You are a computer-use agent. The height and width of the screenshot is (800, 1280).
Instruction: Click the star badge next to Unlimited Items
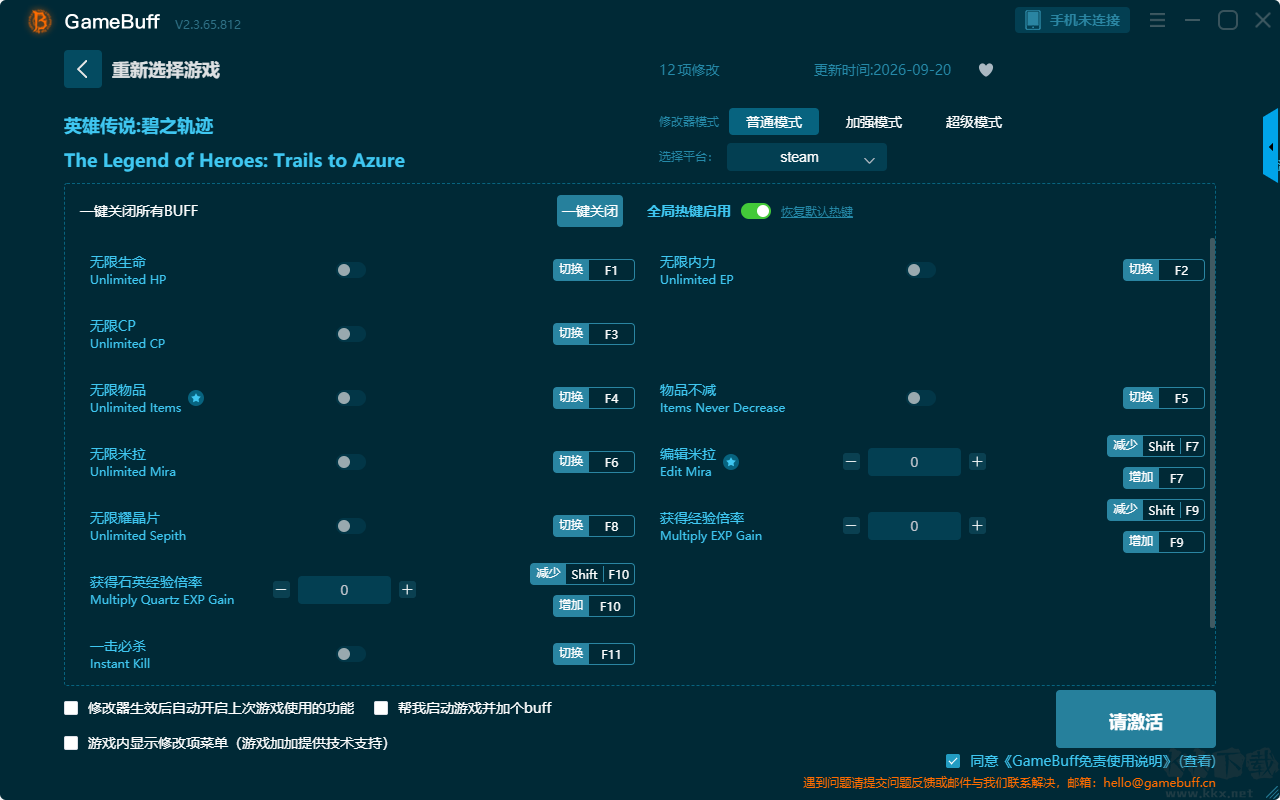pyautogui.click(x=196, y=398)
